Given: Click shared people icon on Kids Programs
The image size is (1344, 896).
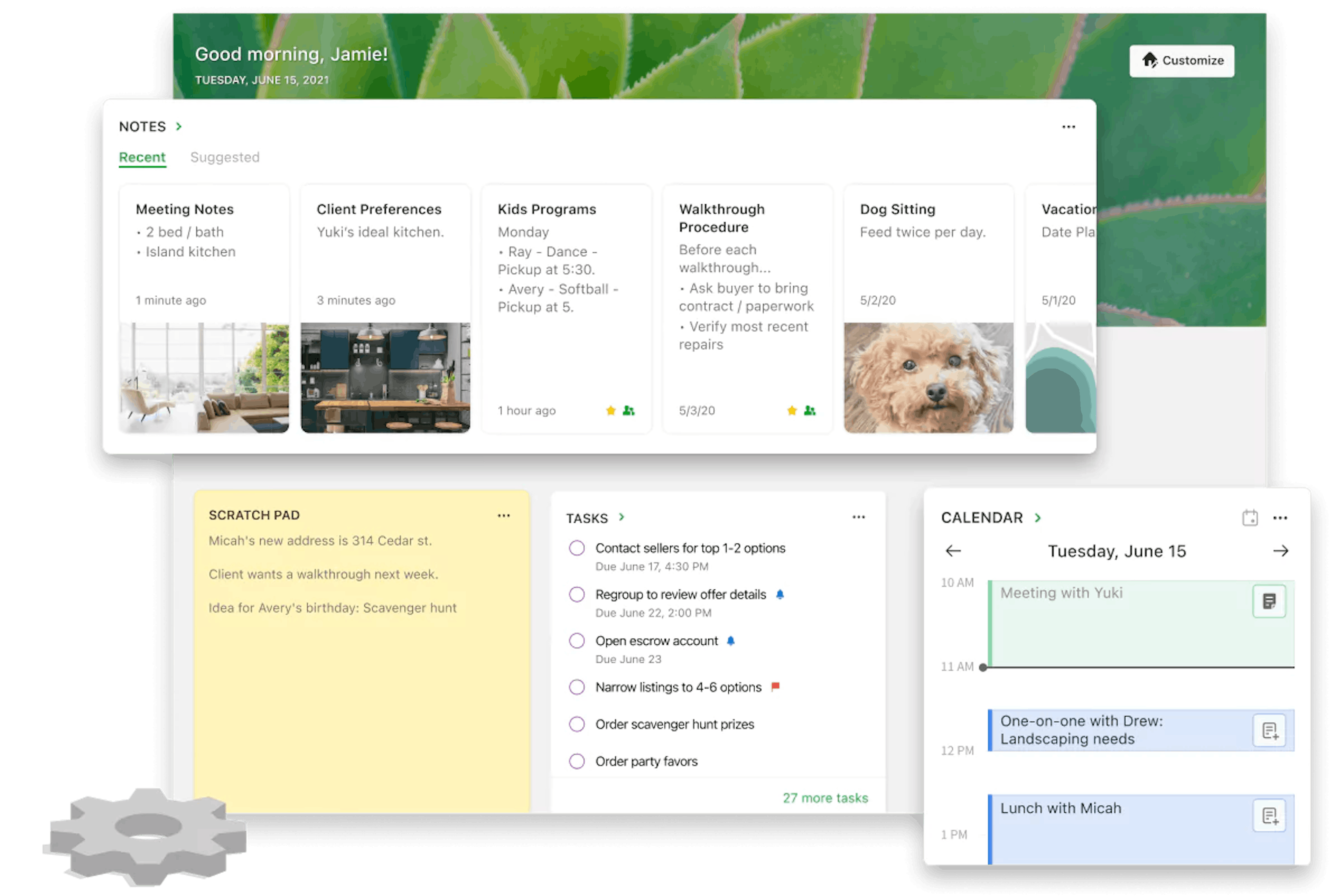Looking at the screenshot, I should [x=629, y=410].
